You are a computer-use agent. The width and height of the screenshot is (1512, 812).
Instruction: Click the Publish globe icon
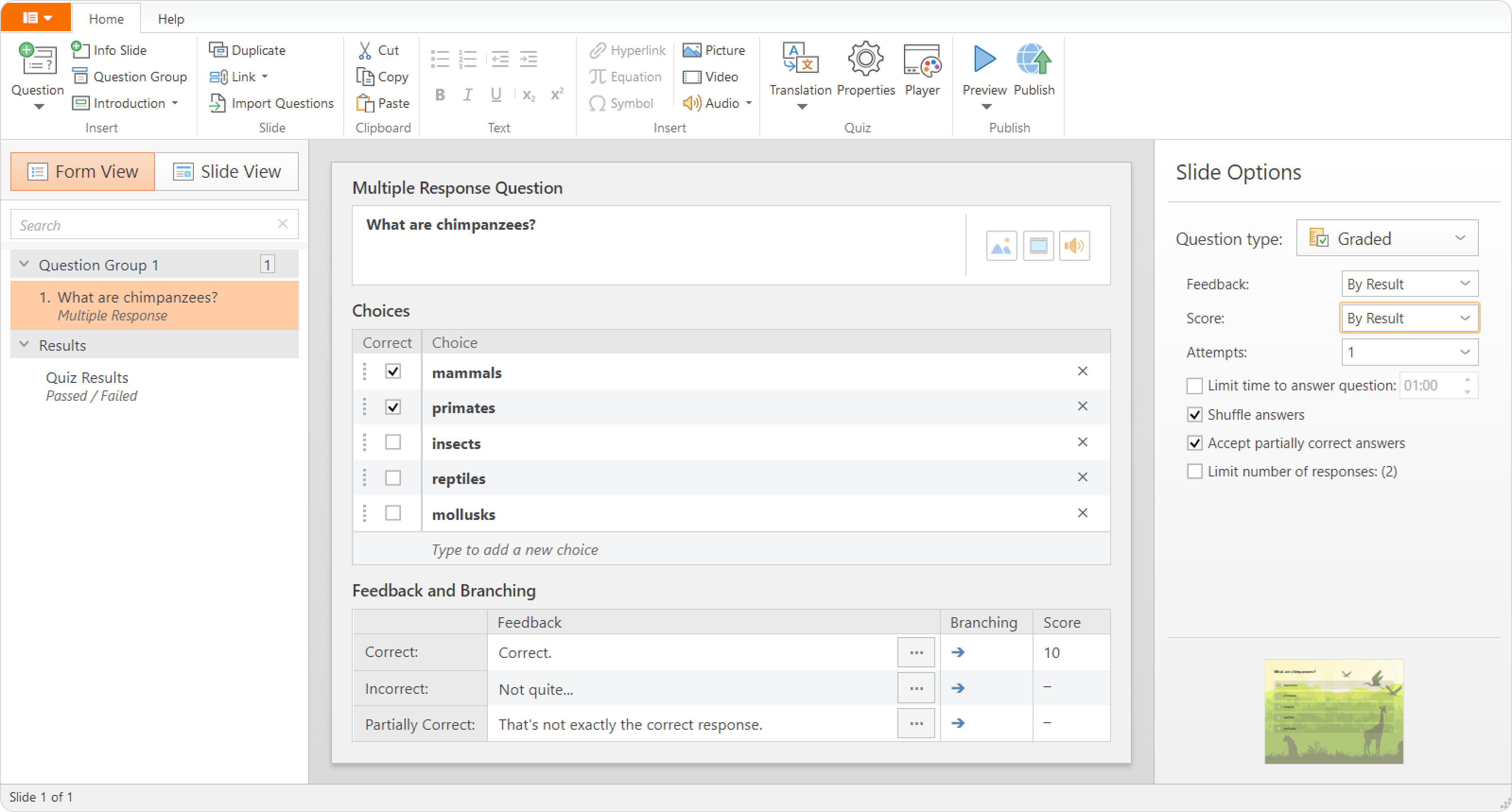coord(1034,60)
